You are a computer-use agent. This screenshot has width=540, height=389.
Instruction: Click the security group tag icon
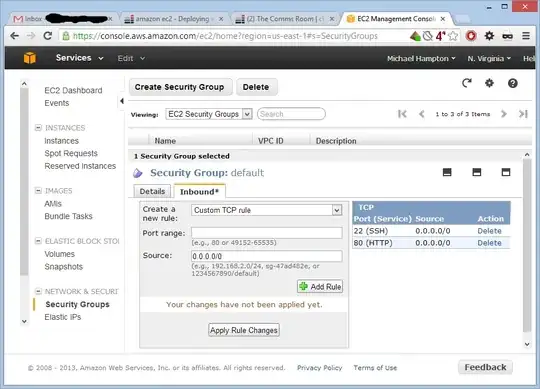coord(138,173)
